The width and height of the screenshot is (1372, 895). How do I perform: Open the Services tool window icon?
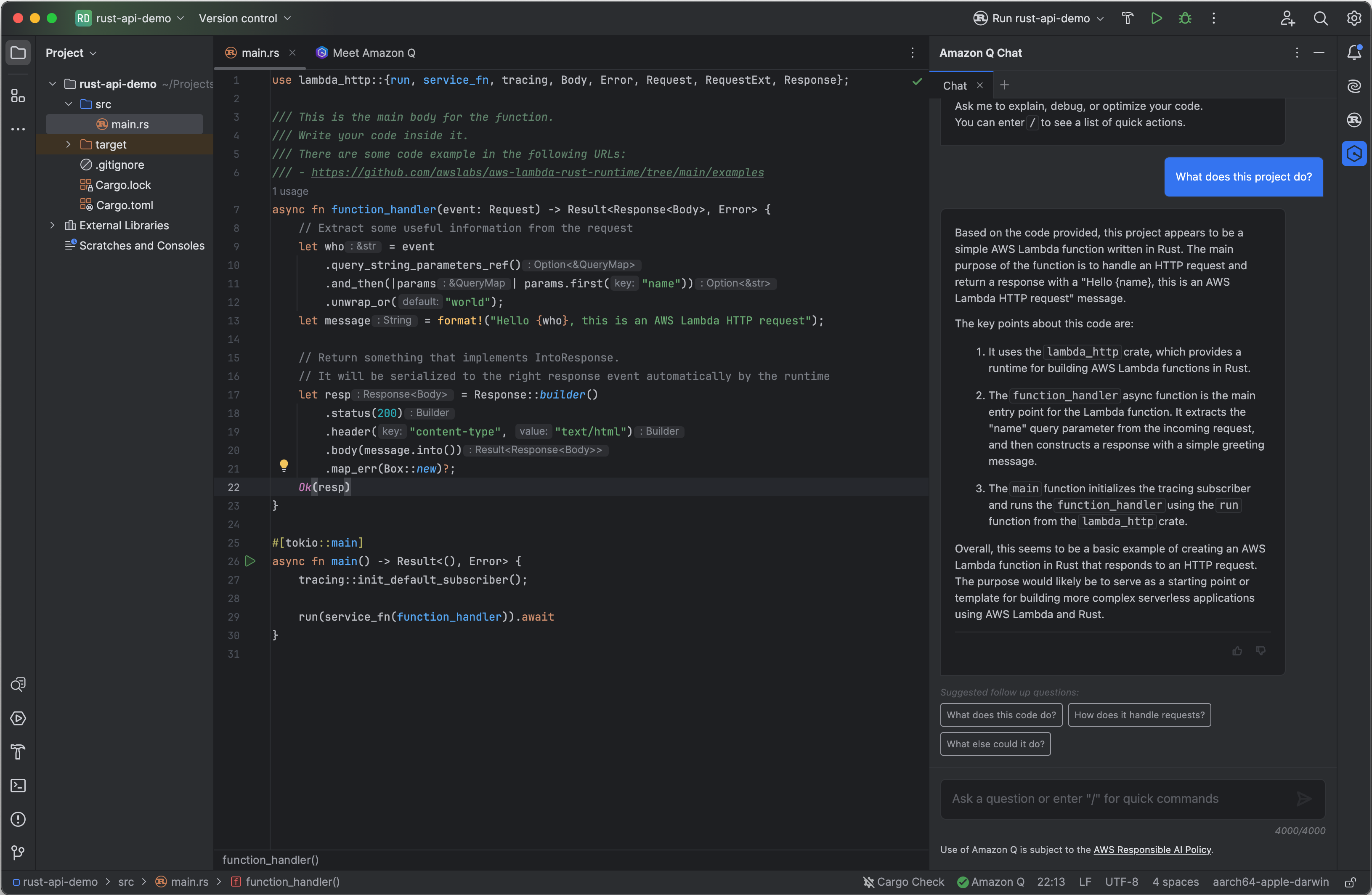click(18, 719)
